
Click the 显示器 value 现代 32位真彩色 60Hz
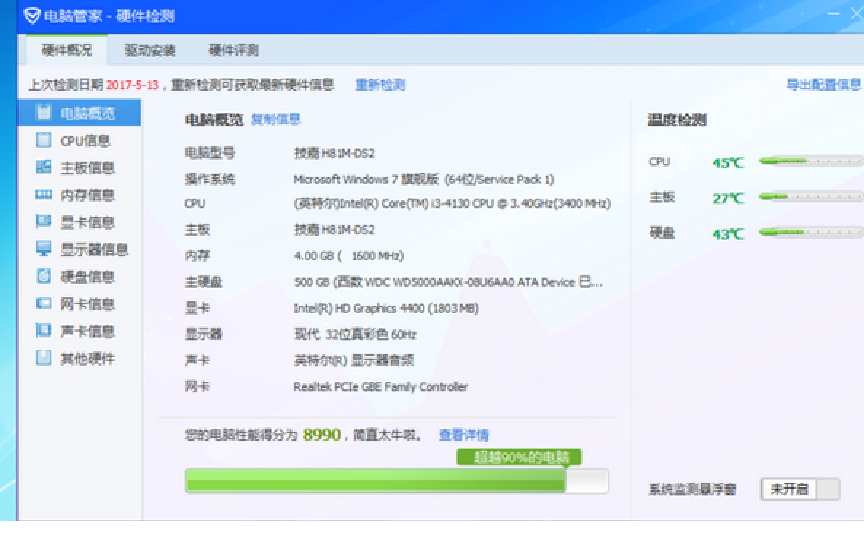click(x=355, y=334)
